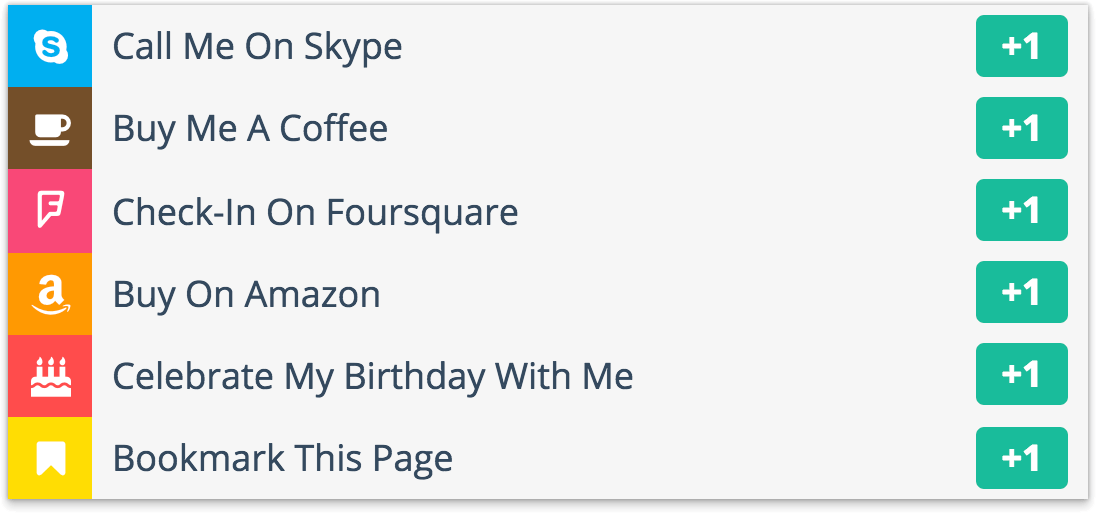The image size is (1096, 513).
Task: Add +1 to Bookmark This Page
Action: [x=1021, y=458]
